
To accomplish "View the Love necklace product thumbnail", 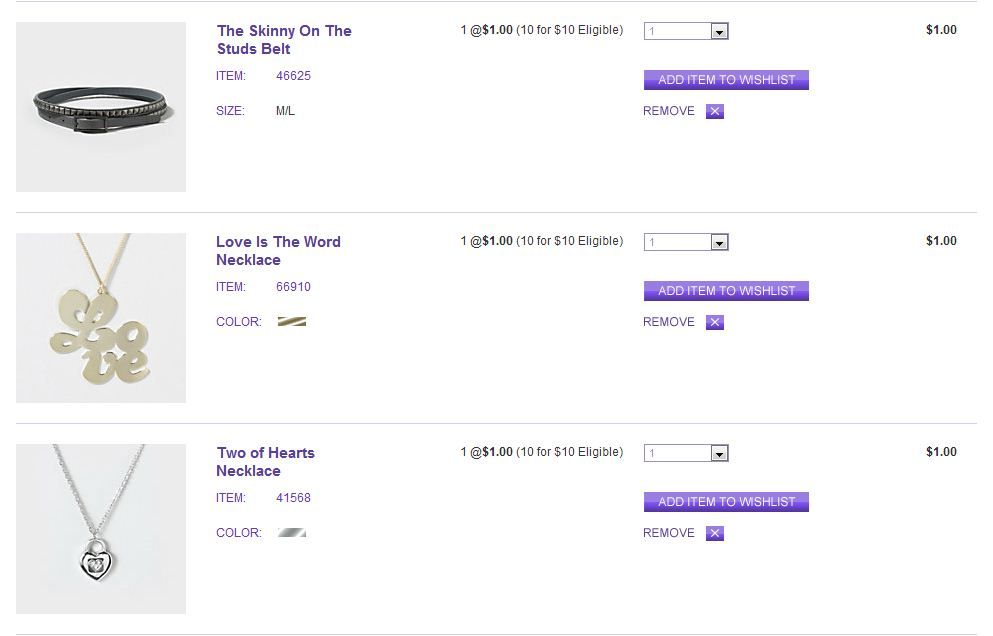I will click(101, 318).
